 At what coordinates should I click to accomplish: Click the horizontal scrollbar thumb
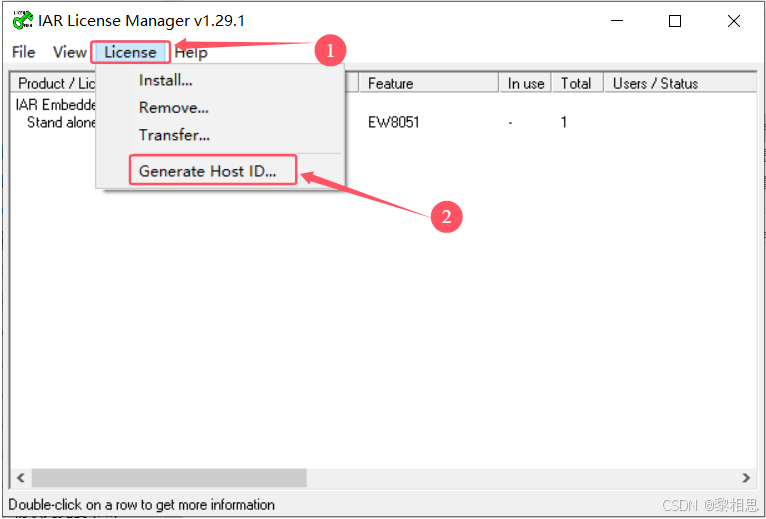169,477
